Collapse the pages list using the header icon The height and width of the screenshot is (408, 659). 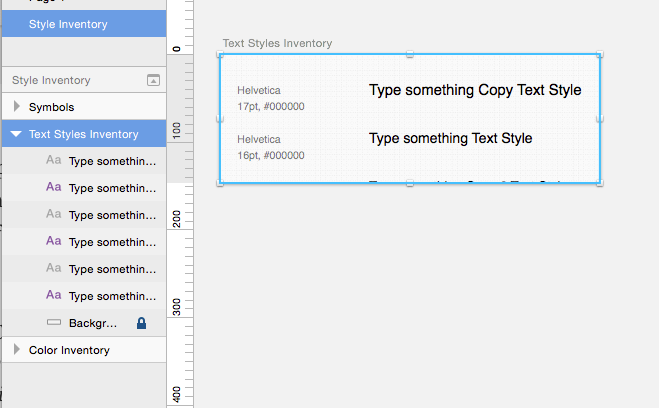click(153, 80)
